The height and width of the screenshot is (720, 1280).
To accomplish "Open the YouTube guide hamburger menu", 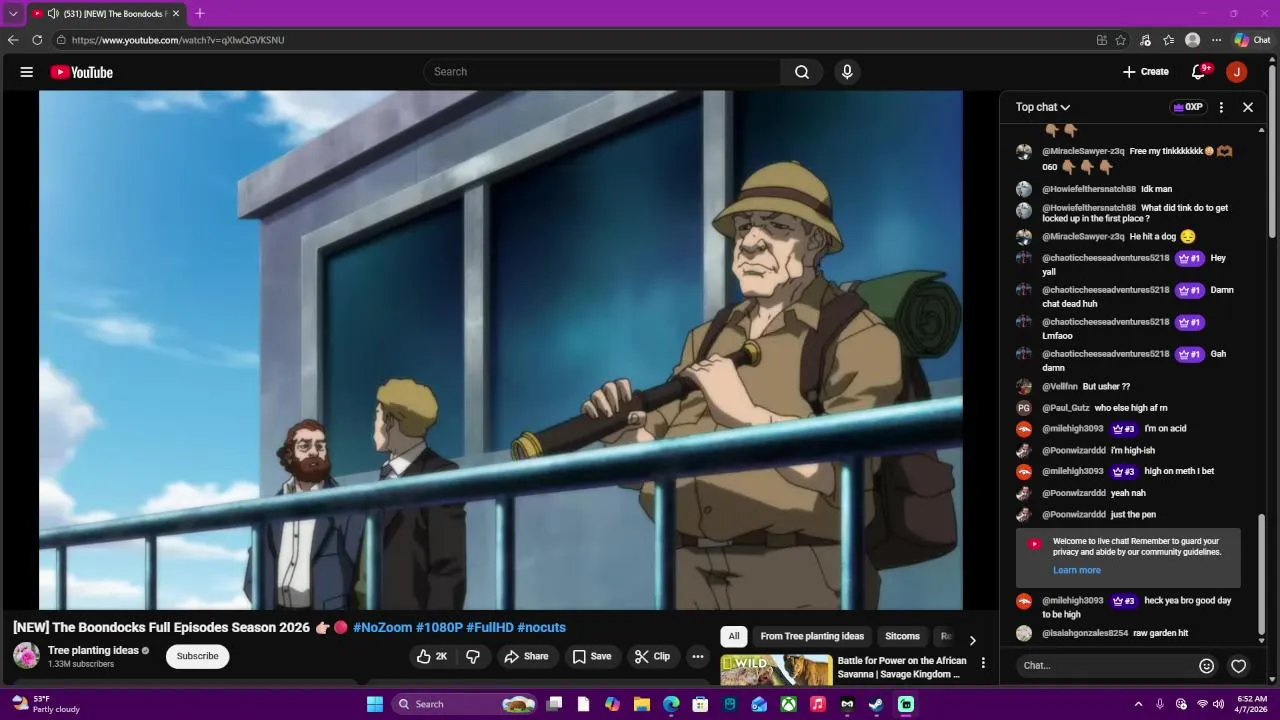I will 27,72.
